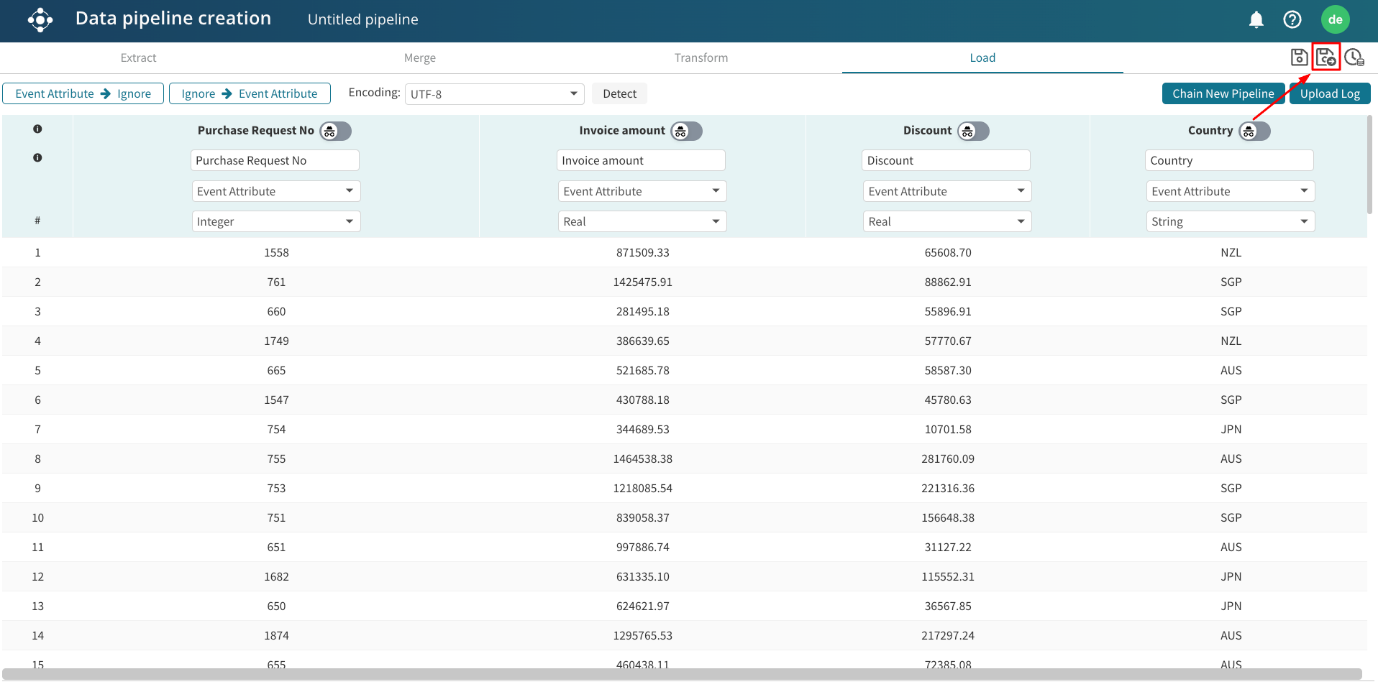Click the horizontal scrollbar at the bottom
The height and width of the screenshot is (692, 1378).
coord(682,675)
